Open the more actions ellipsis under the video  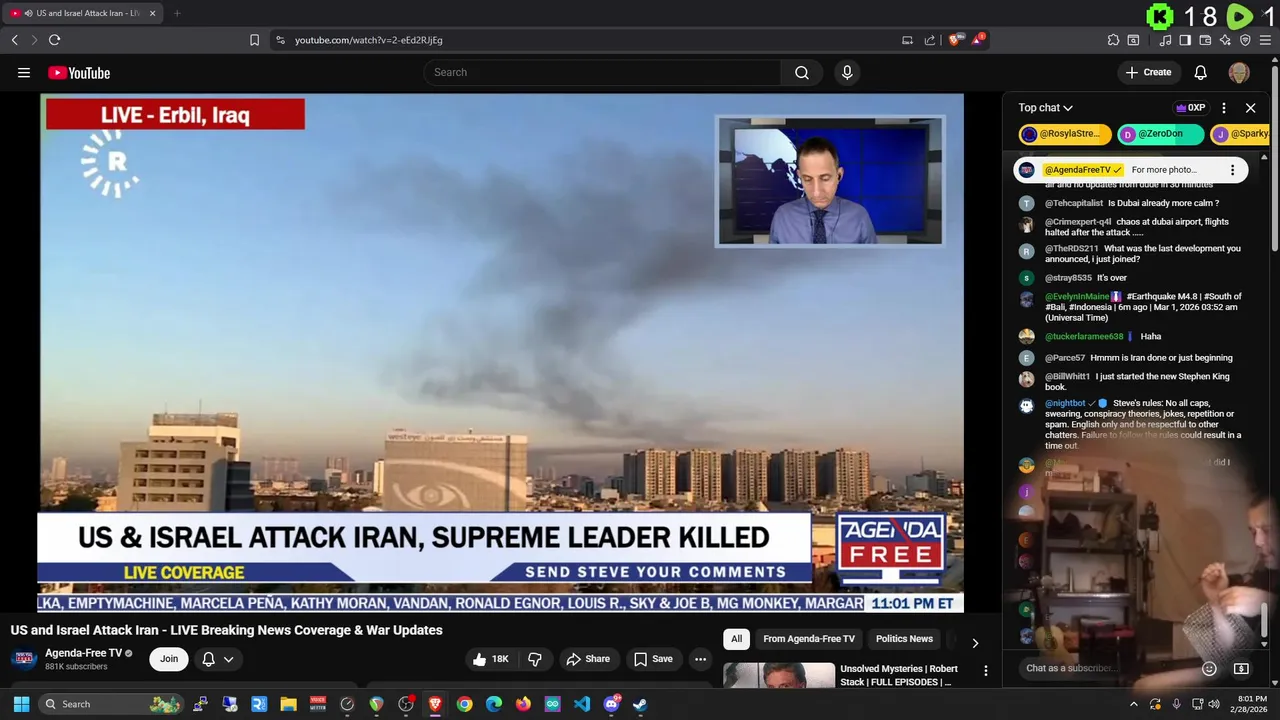[701, 659]
